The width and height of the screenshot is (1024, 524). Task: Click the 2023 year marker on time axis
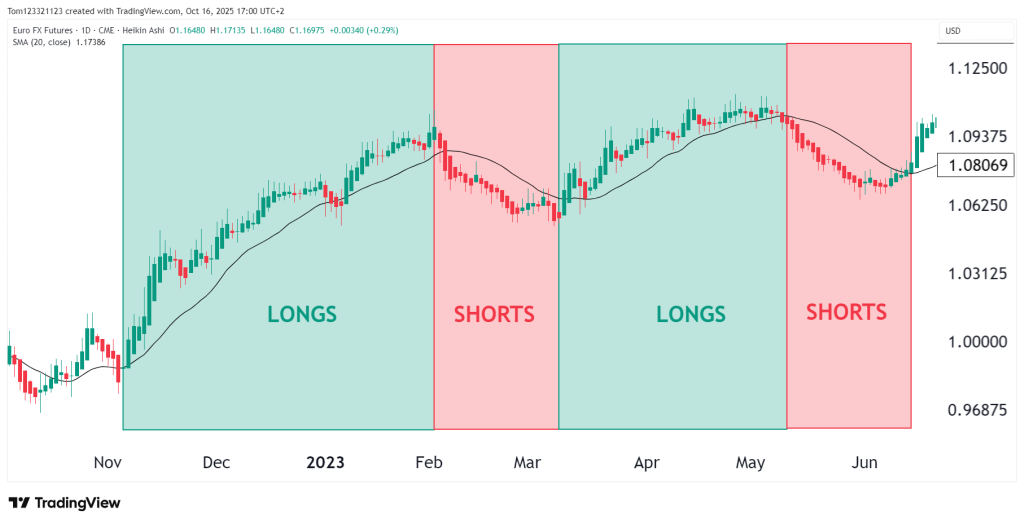click(x=325, y=463)
